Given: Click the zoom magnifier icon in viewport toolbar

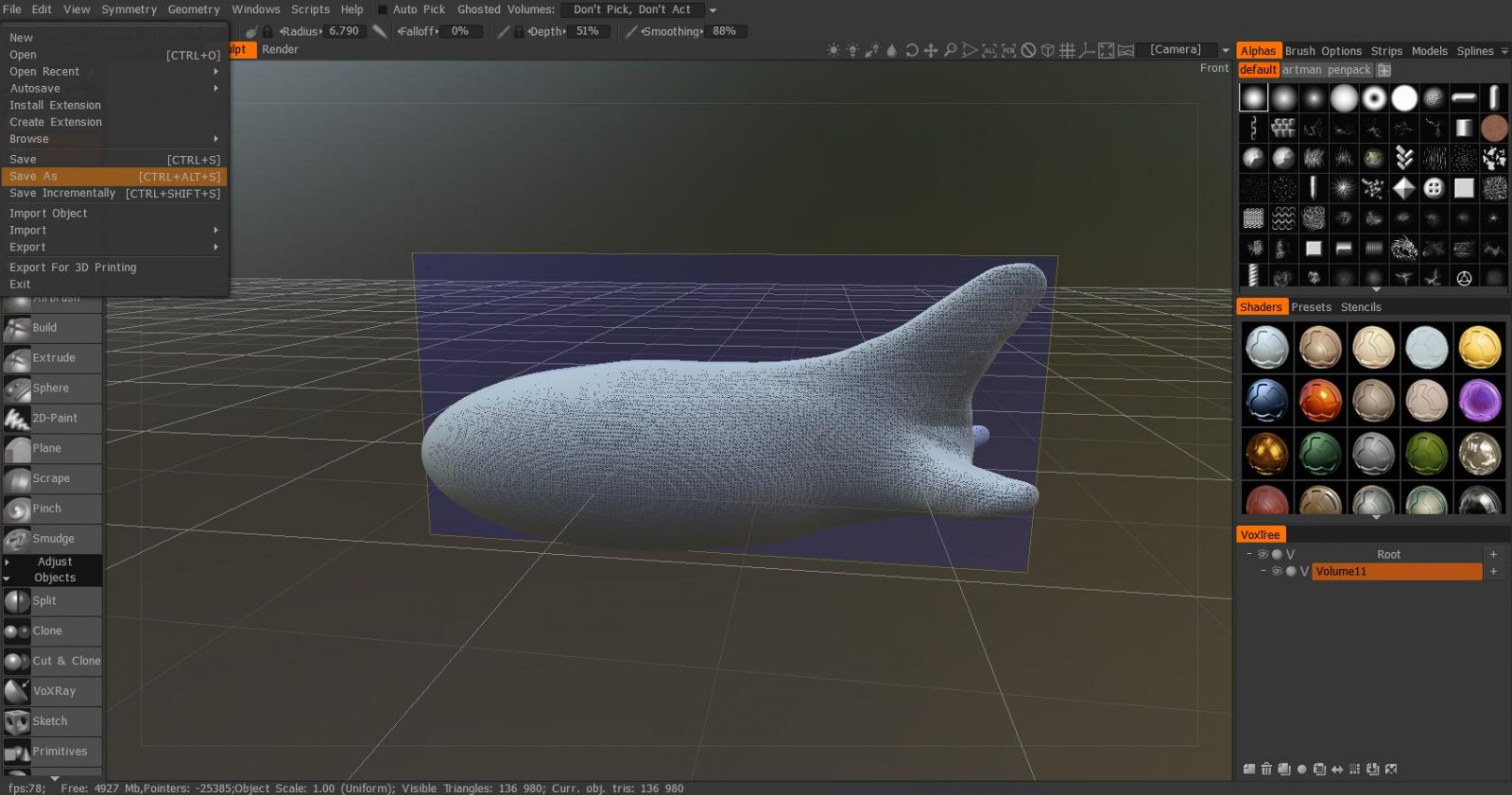Looking at the screenshot, I should [951, 50].
